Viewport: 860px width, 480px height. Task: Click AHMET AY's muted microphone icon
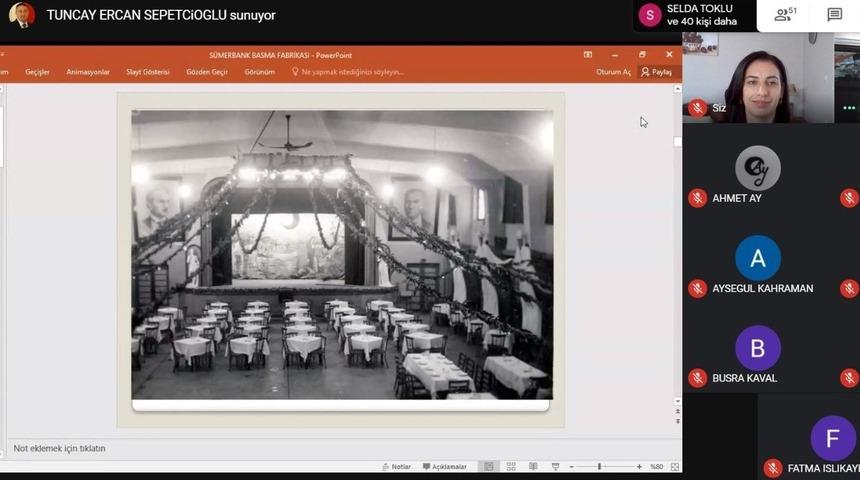pyautogui.click(x=698, y=198)
